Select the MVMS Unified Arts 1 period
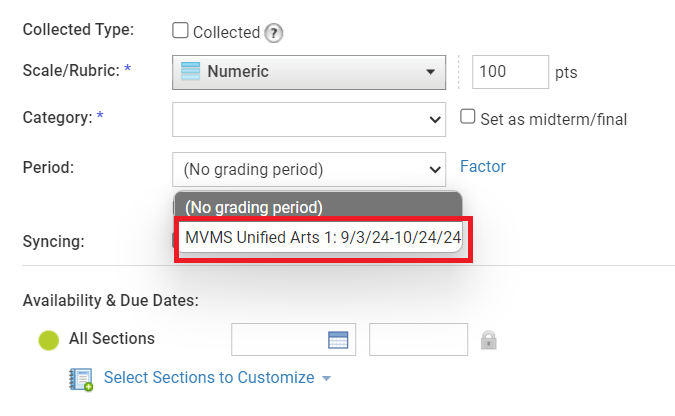 (322, 238)
